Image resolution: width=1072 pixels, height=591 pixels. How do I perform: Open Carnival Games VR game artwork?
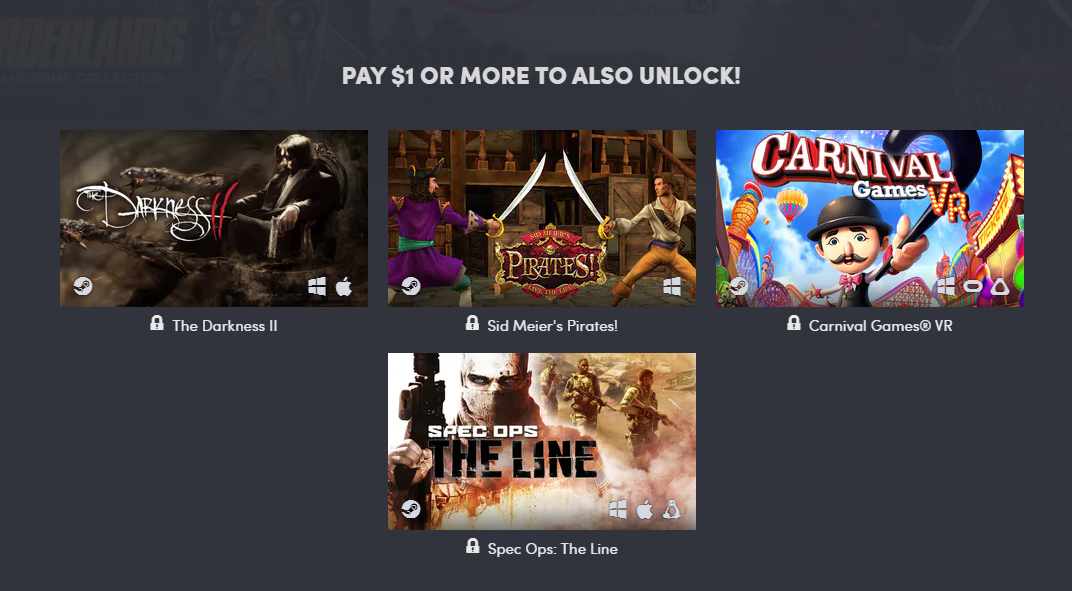[x=870, y=218]
